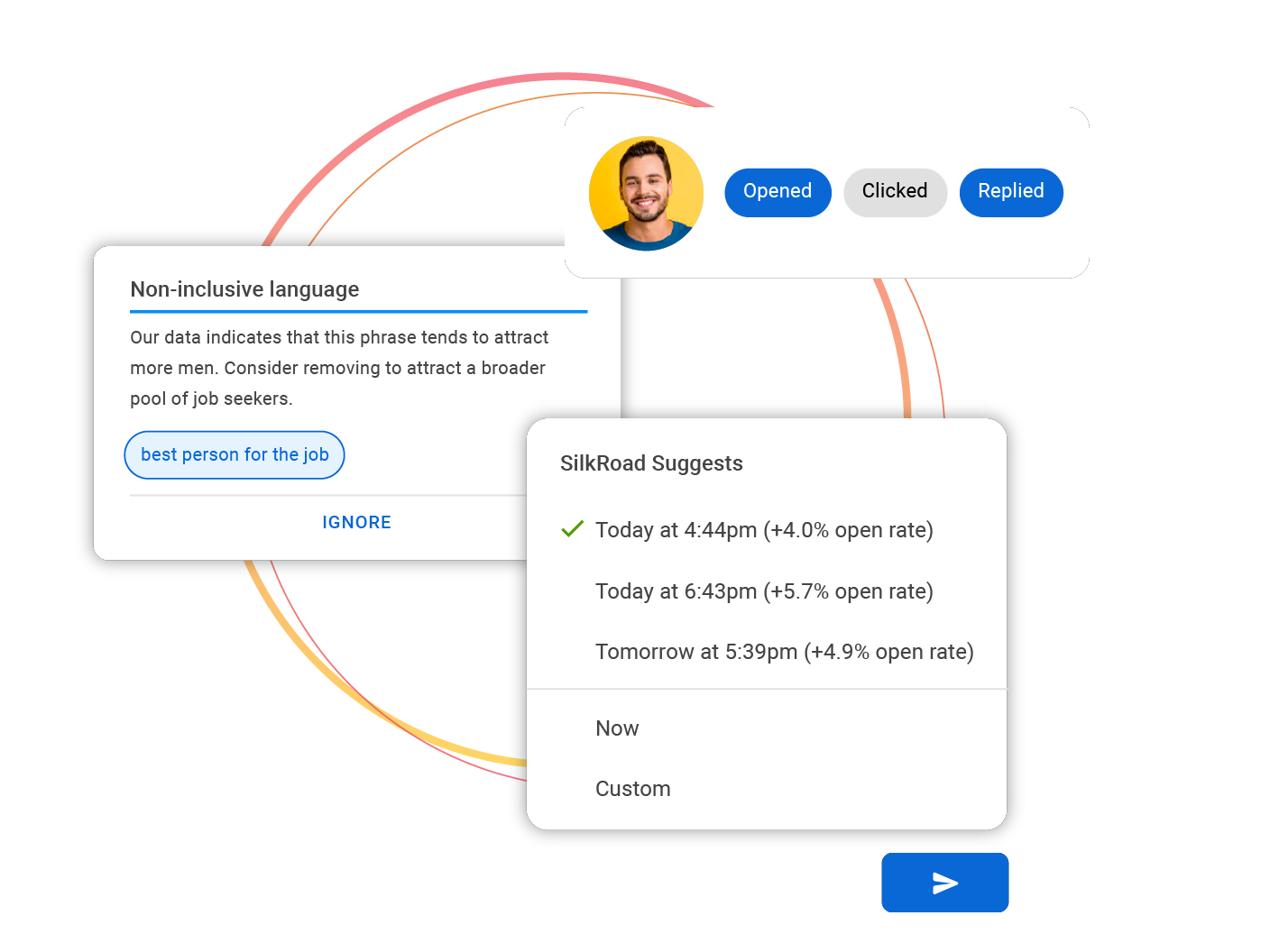This screenshot has width=1270, height=952.
Task: Click the 'Non-inclusive language' heading
Action: [x=244, y=289]
